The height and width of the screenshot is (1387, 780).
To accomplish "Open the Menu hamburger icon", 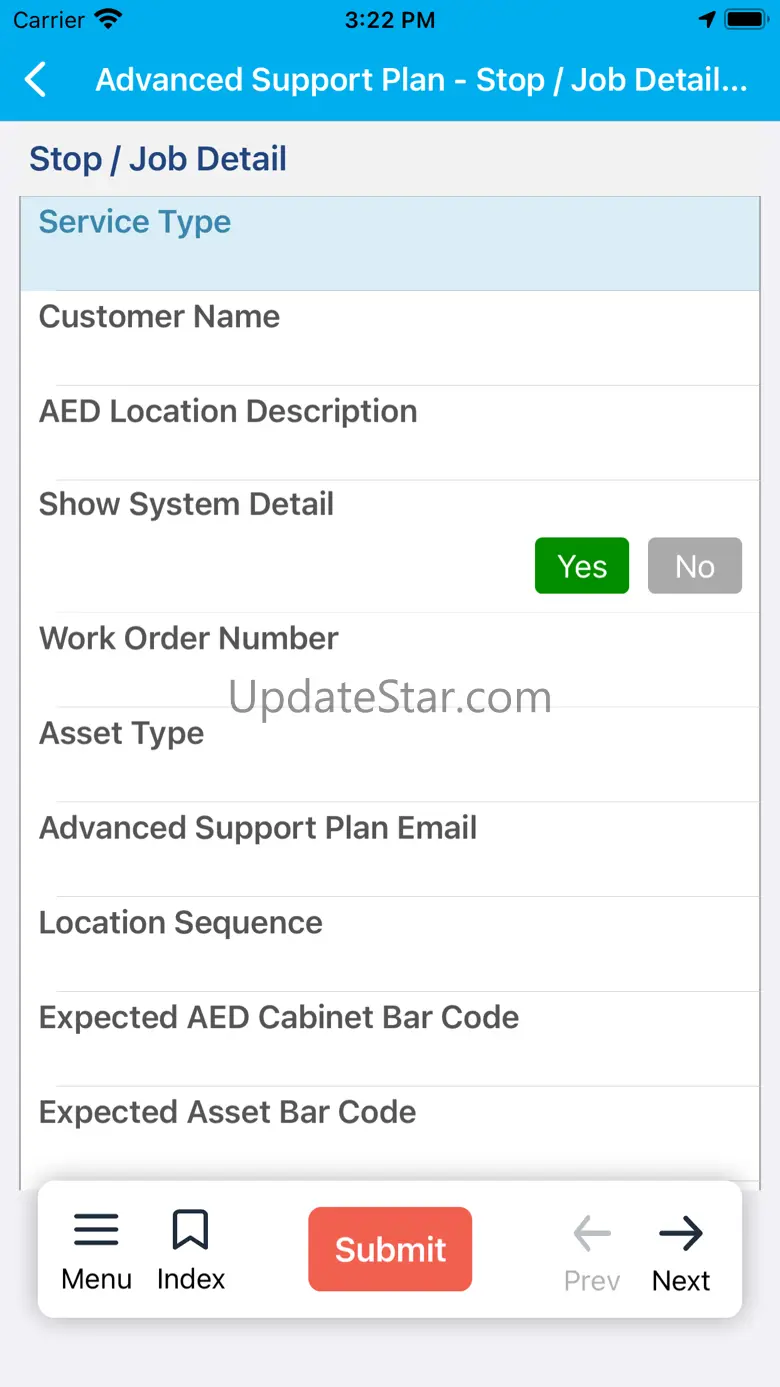I will 96,1231.
